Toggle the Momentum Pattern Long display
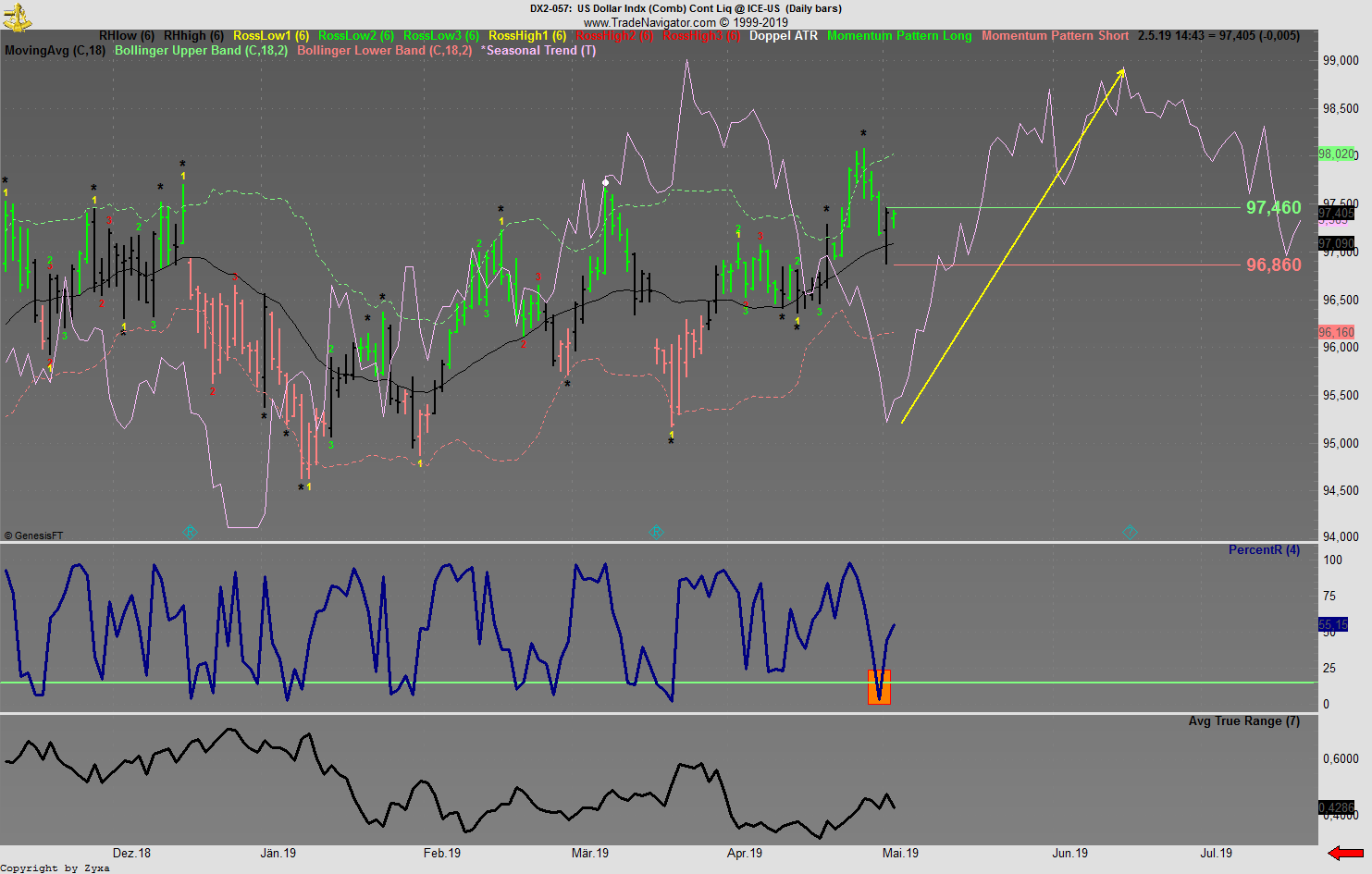The height and width of the screenshot is (874, 1372). point(898,37)
